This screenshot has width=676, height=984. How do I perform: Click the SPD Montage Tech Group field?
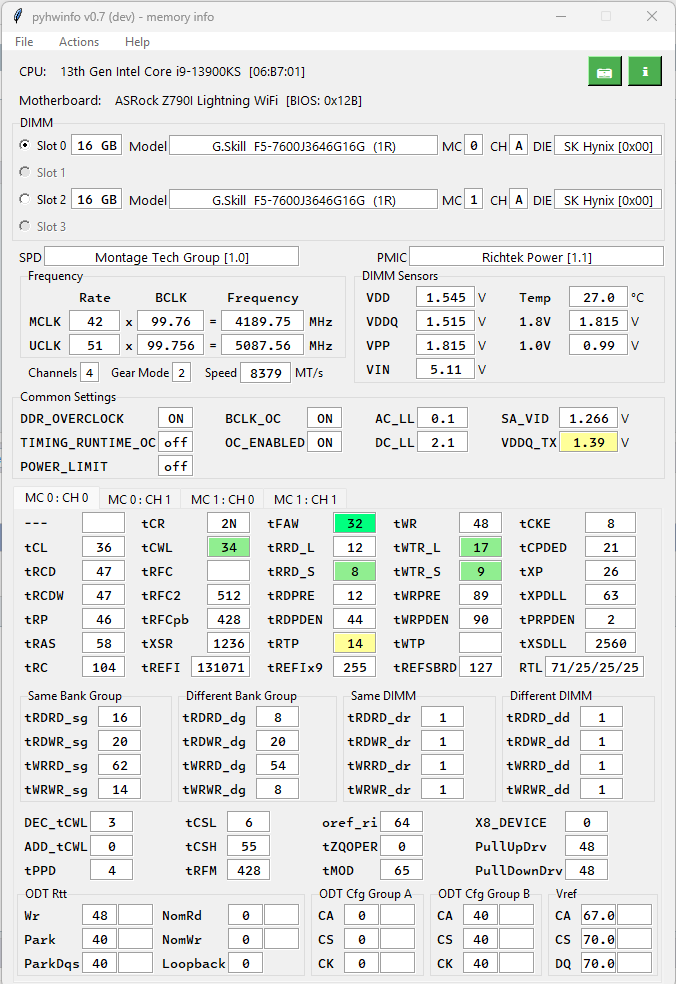point(171,257)
